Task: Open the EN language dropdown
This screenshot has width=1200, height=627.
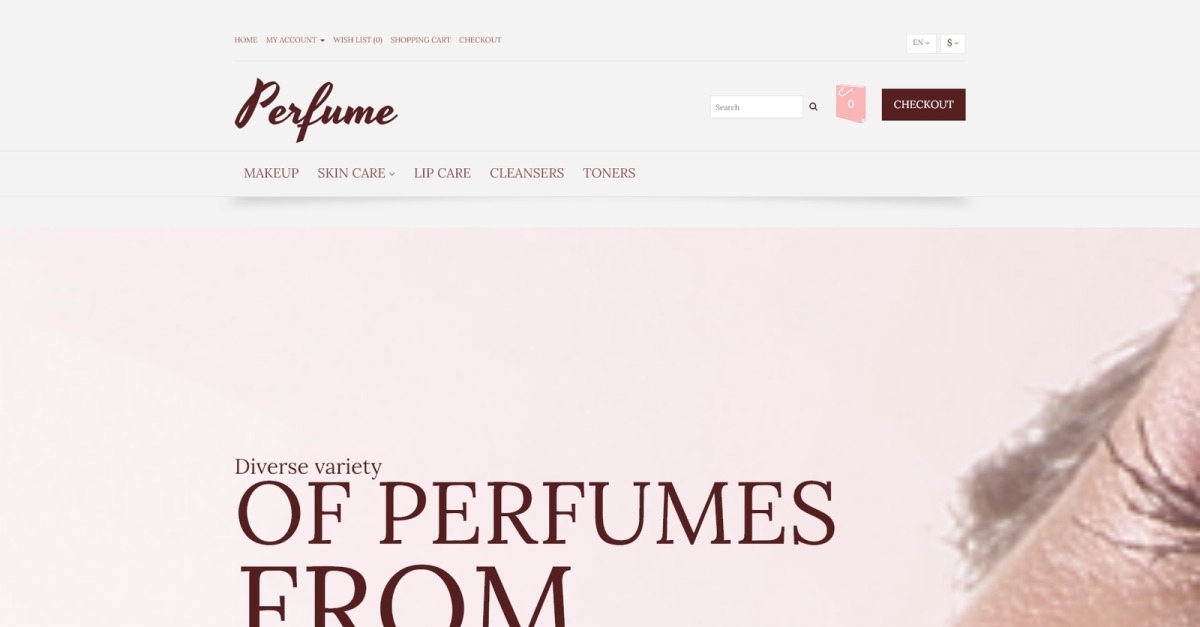Action: coord(921,43)
